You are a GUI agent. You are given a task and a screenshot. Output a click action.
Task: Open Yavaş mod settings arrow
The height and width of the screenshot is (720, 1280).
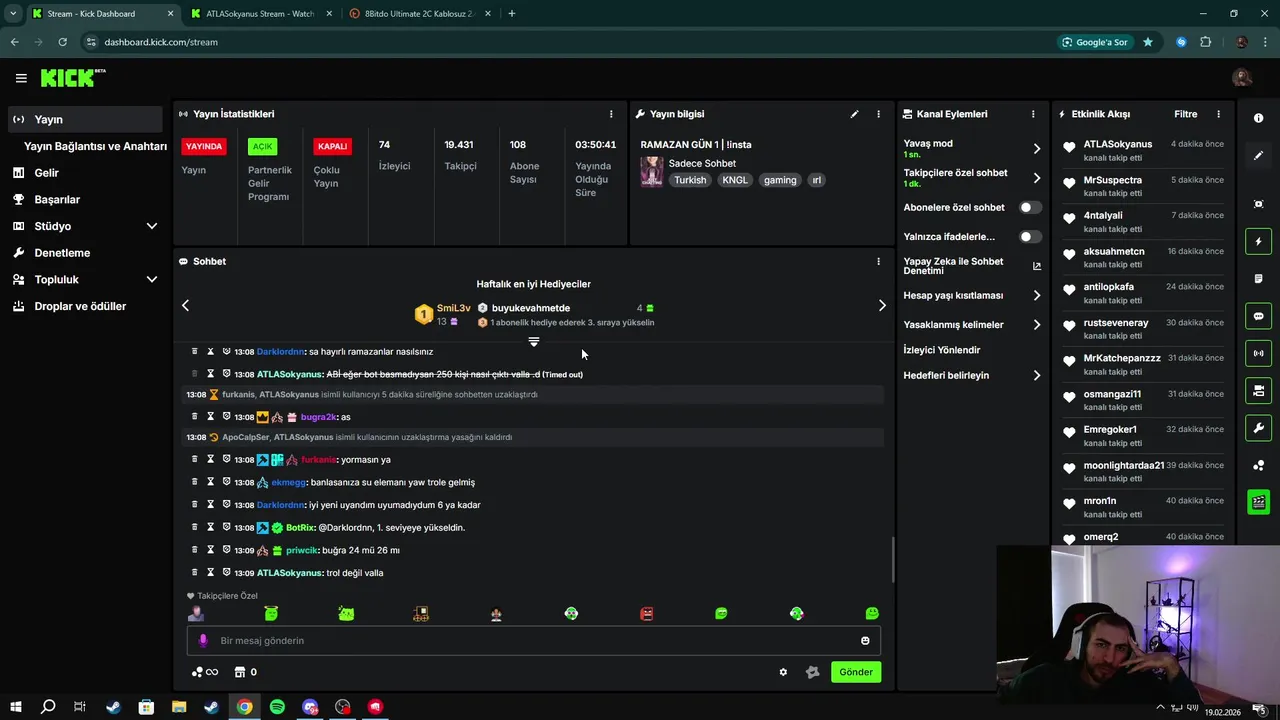coord(1036,149)
